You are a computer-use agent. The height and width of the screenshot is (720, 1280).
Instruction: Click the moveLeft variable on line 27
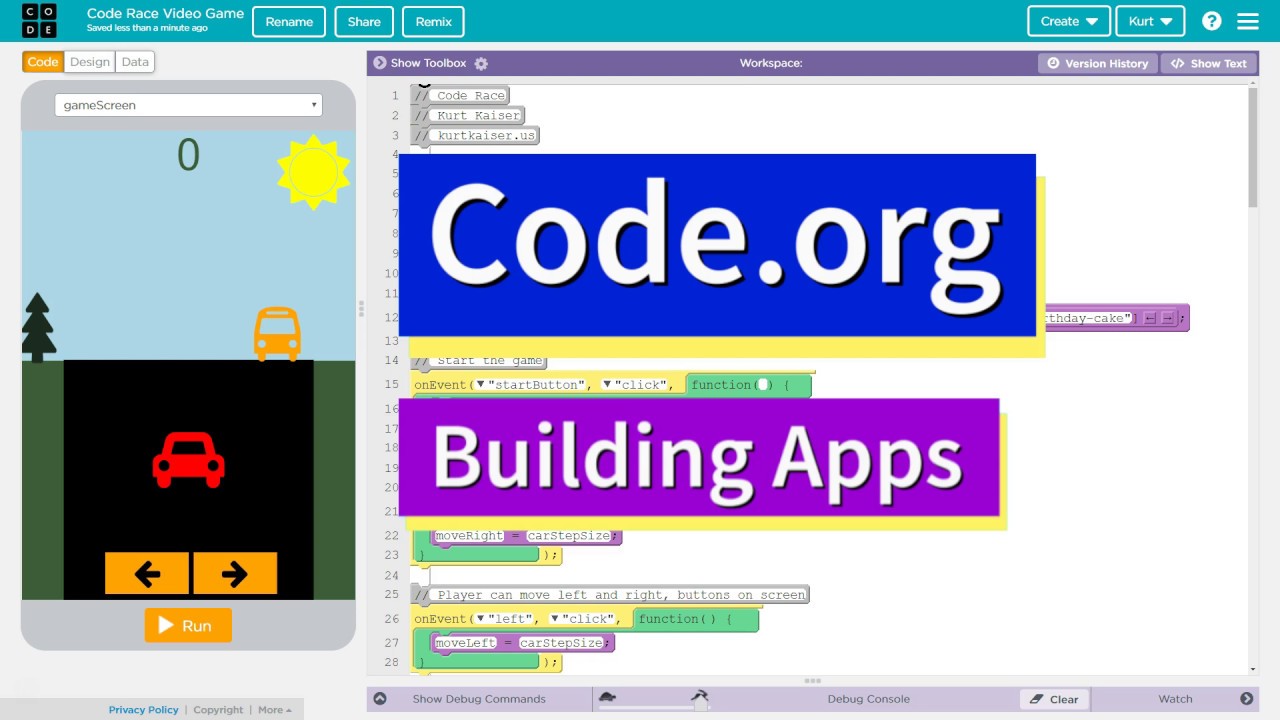(x=465, y=643)
